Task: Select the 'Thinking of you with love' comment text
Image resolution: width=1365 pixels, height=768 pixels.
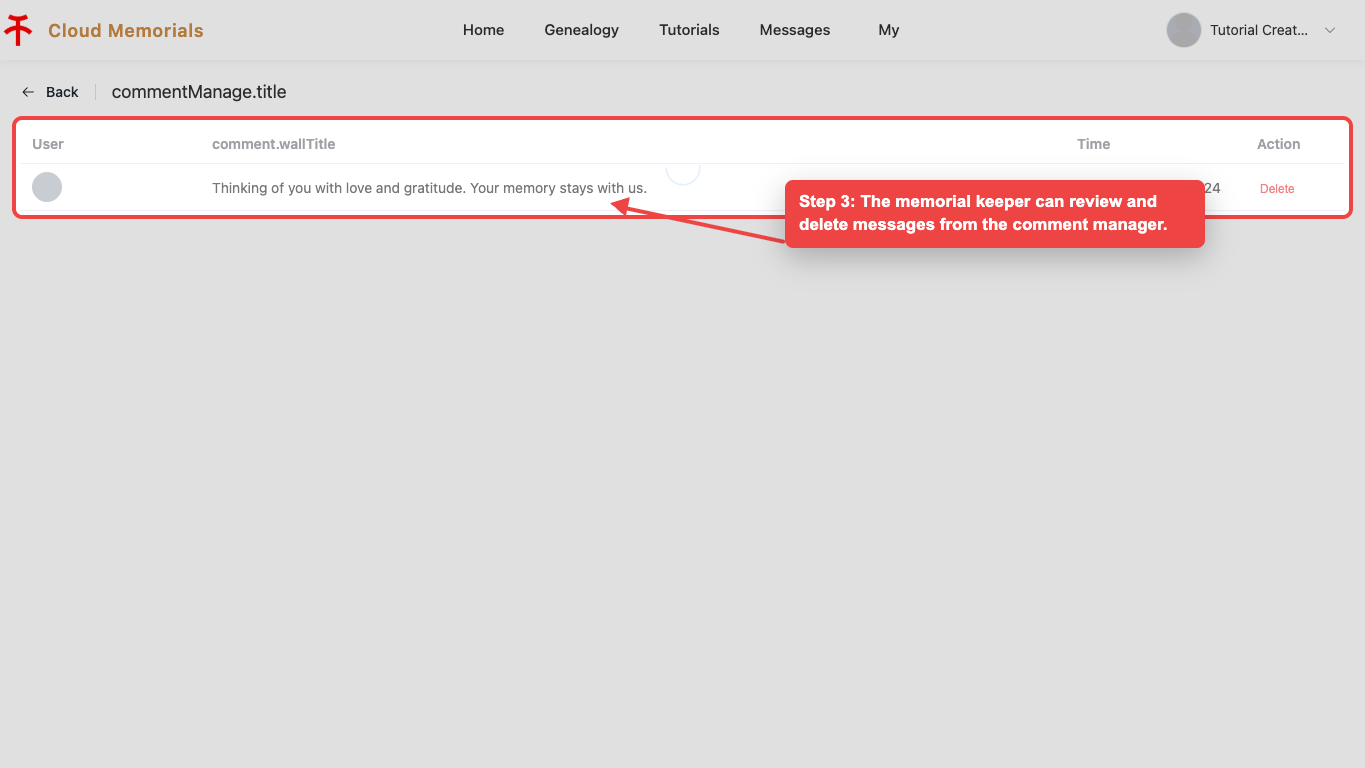Action: 429,188
